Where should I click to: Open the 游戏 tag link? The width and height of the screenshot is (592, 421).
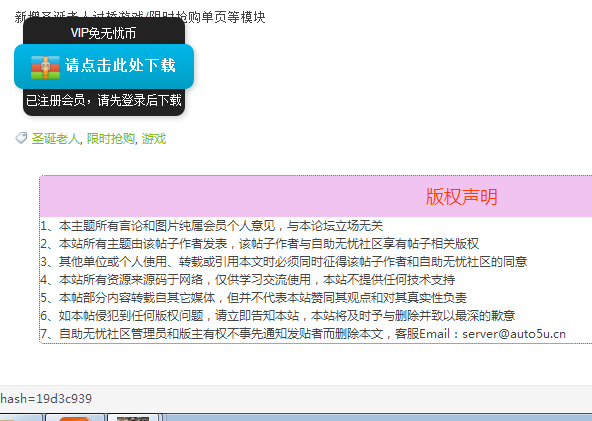[154, 139]
